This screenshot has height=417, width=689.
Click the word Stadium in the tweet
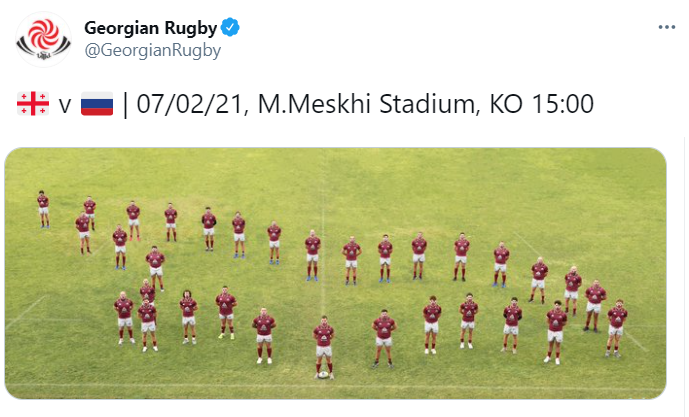tap(427, 104)
